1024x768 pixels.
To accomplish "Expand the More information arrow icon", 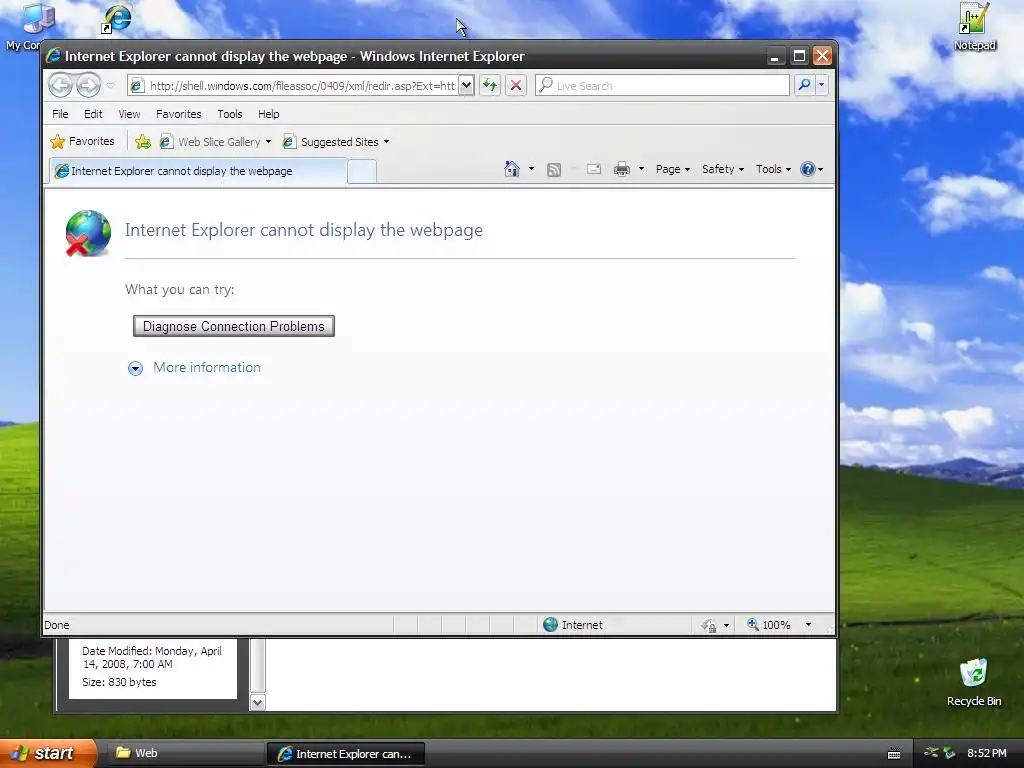I will coord(135,368).
